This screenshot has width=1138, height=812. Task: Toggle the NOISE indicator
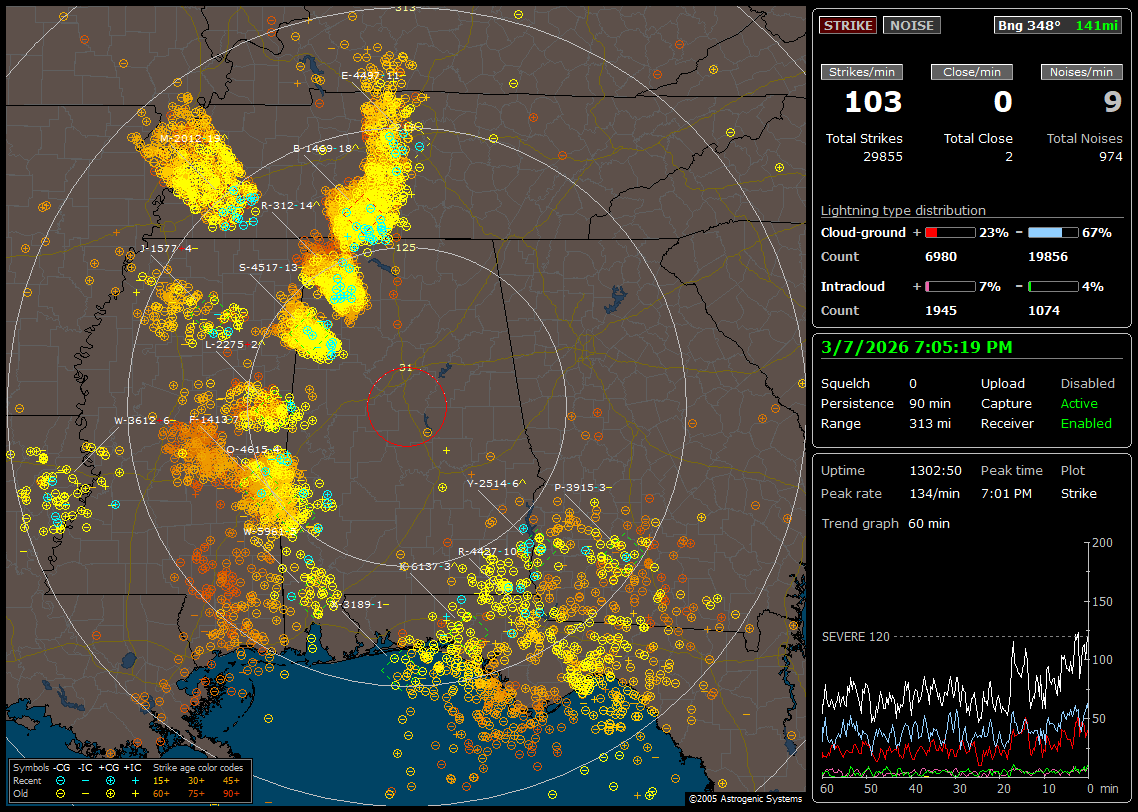coord(911,26)
